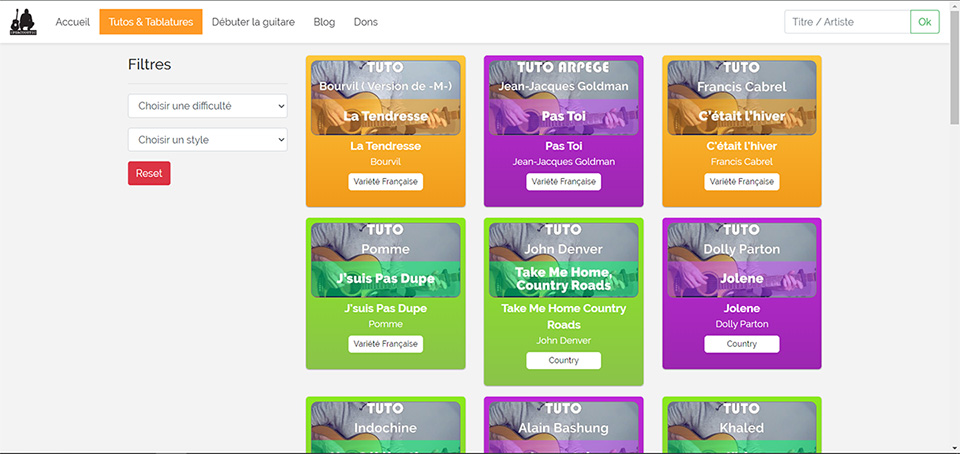Screen dimensions: 960x454
Task: Open the Tutos & Tablatures tab
Action: 151,22
